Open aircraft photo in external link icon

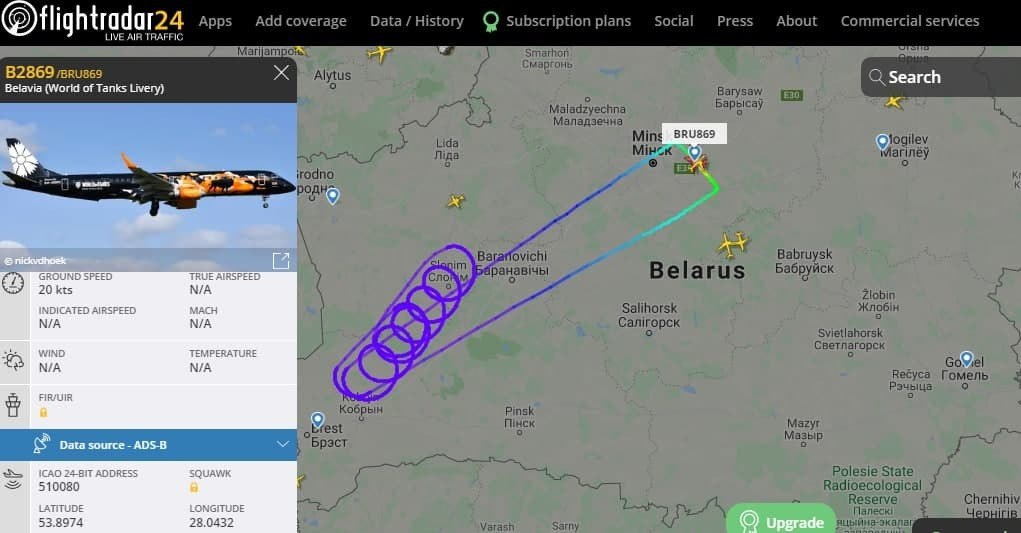click(281, 261)
